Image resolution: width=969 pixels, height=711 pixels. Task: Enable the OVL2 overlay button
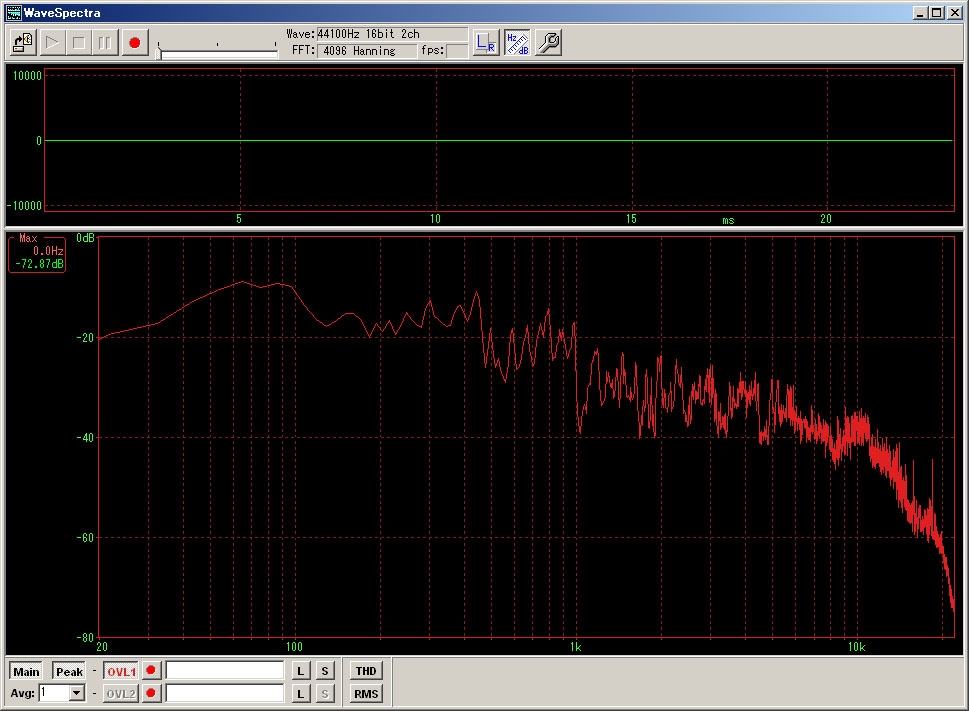tap(121, 694)
